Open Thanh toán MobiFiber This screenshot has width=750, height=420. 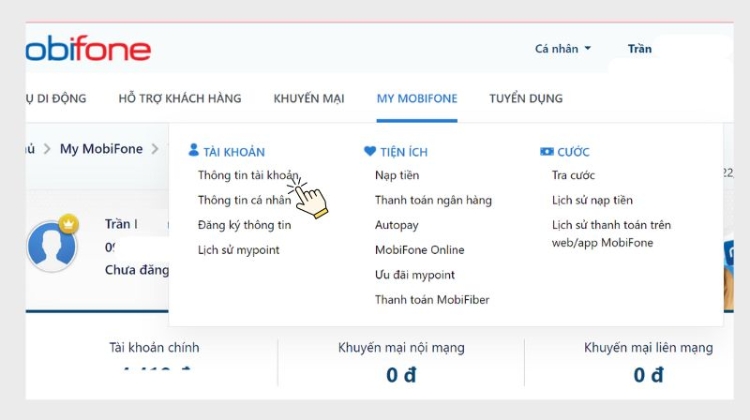[x=432, y=299]
